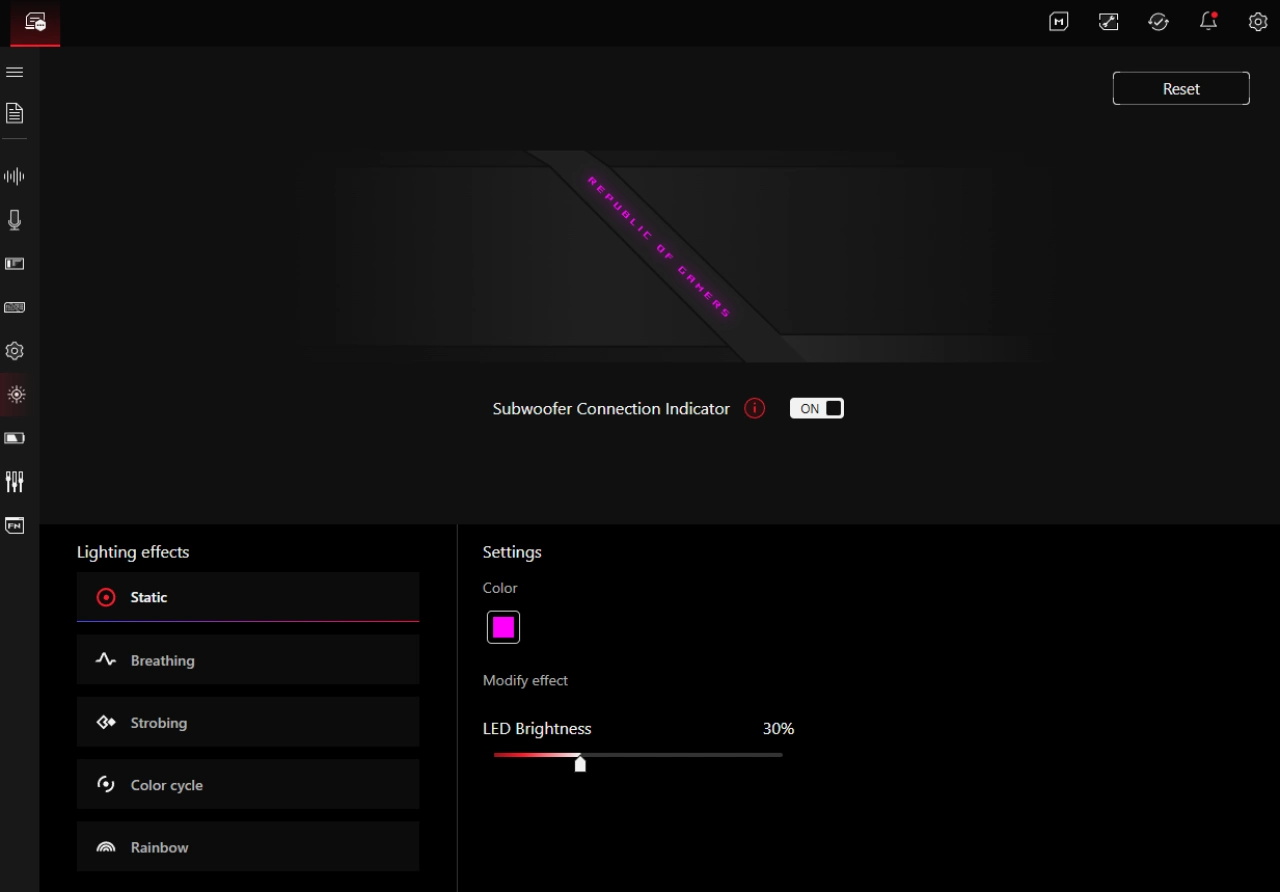
Task: Open the magenta color swatch picker
Action: (x=503, y=627)
